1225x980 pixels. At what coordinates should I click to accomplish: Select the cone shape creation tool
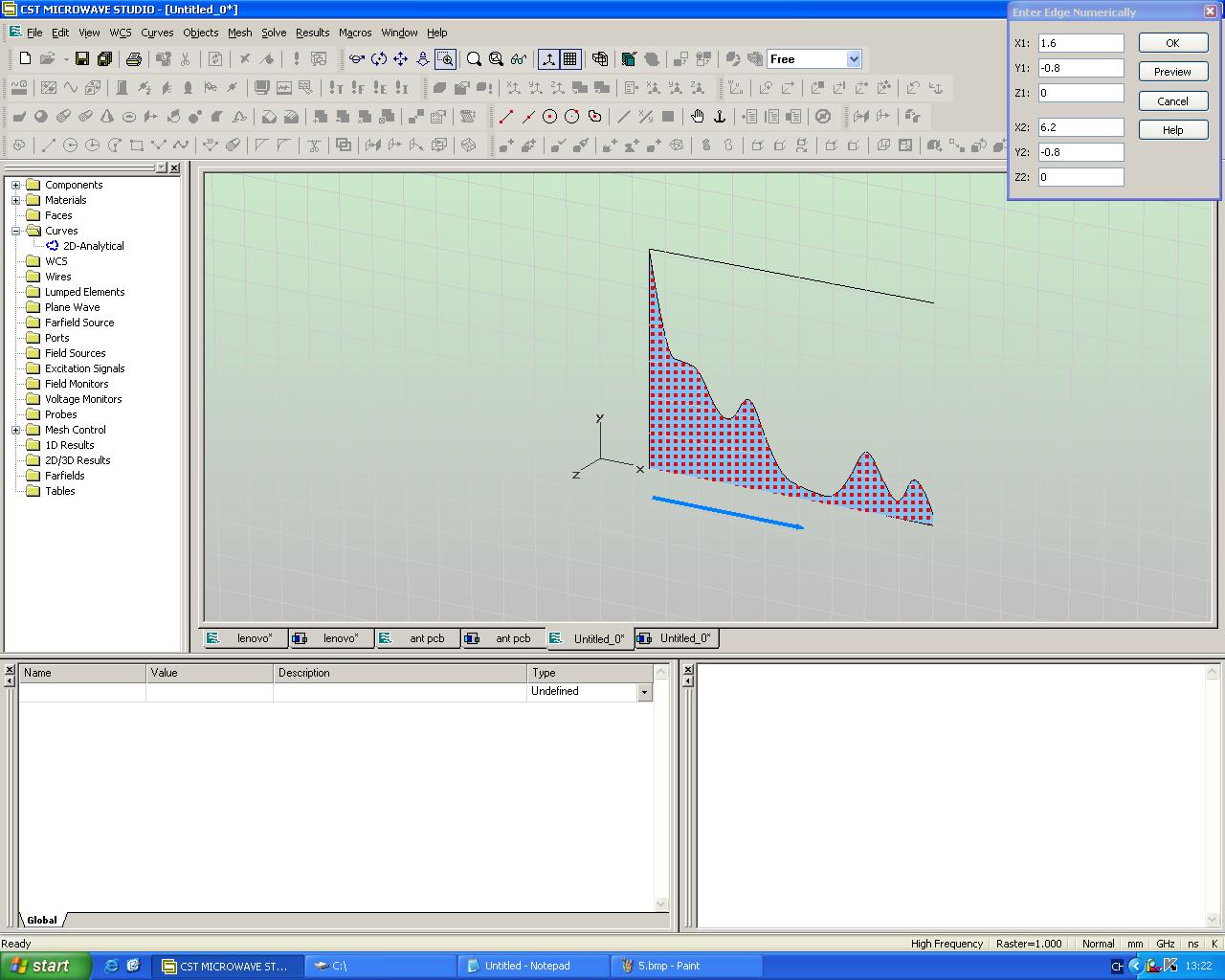107,117
